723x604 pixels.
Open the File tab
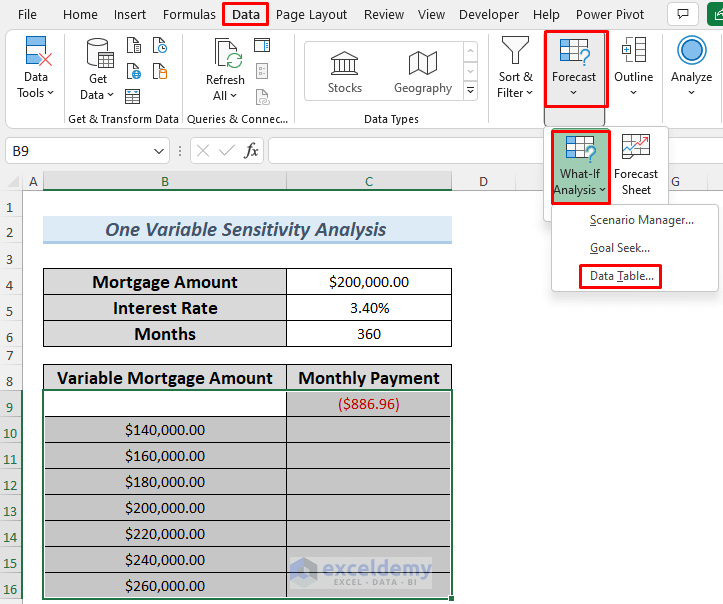(x=27, y=14)
